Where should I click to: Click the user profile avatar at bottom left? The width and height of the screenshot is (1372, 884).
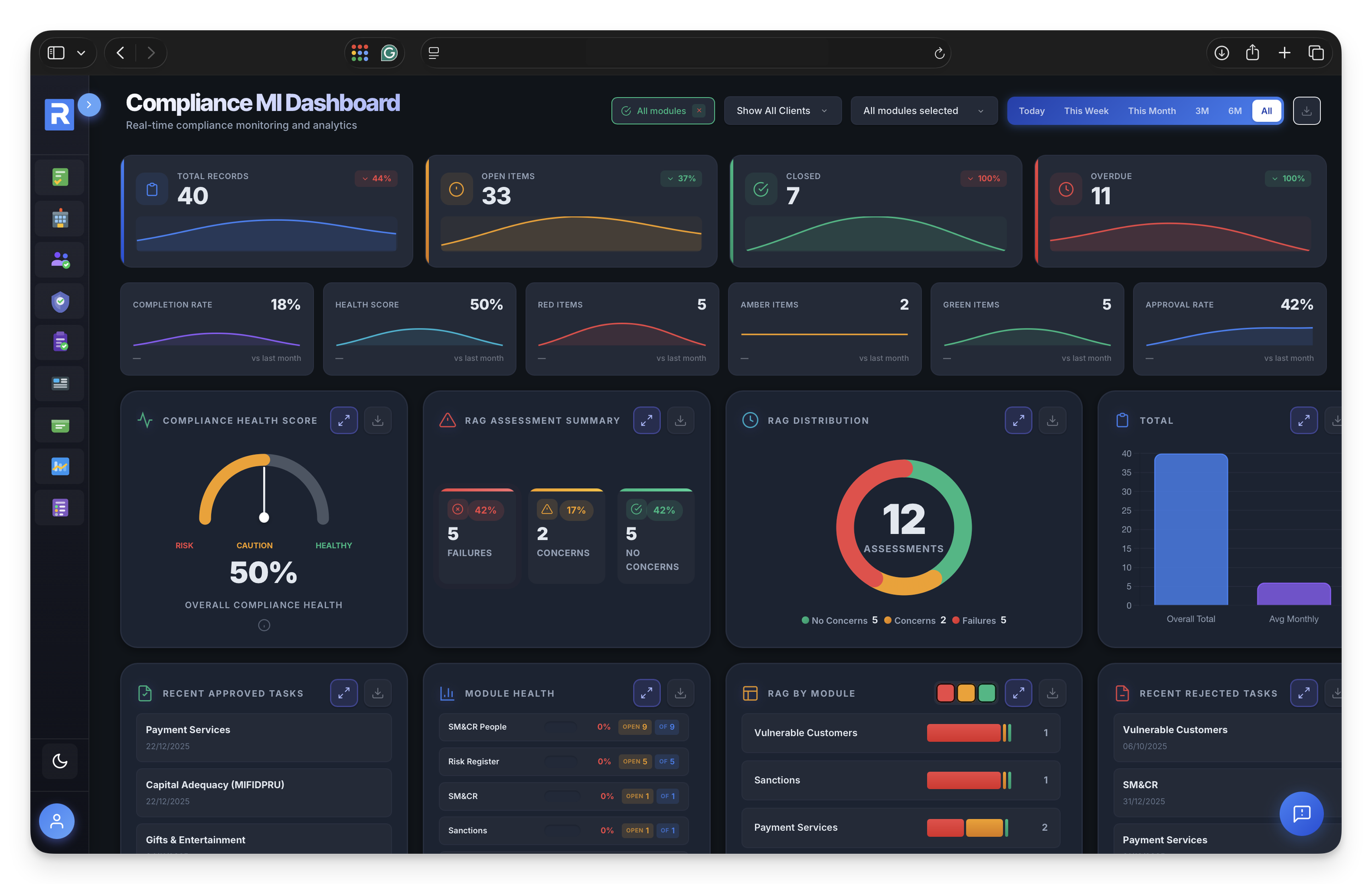[x=57, y=821]
